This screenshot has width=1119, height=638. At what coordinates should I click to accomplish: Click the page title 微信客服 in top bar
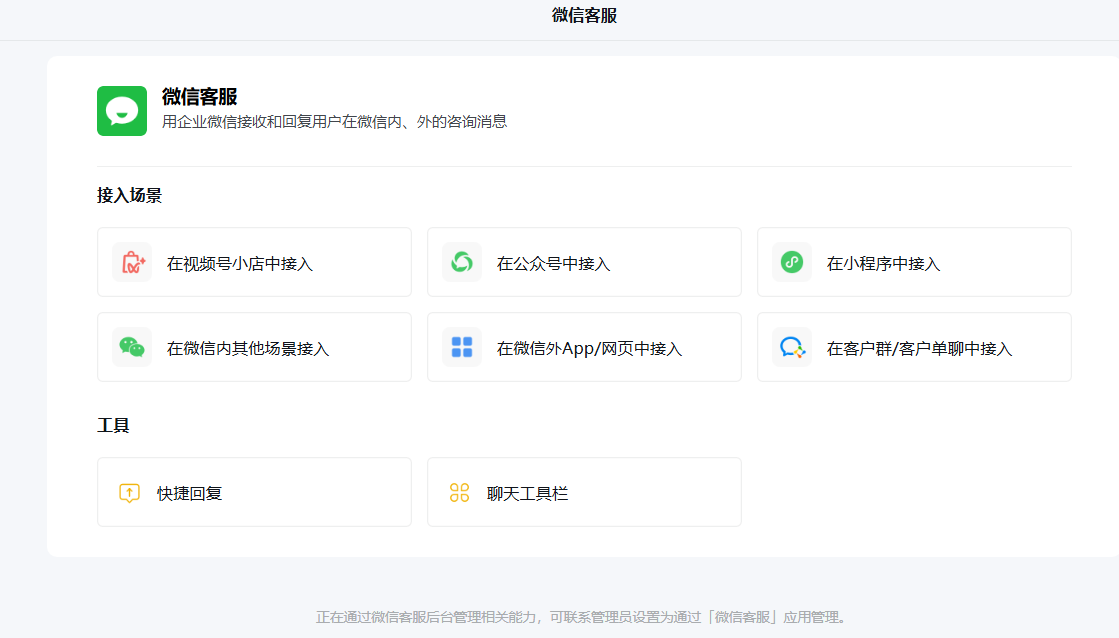pos(584,16)
